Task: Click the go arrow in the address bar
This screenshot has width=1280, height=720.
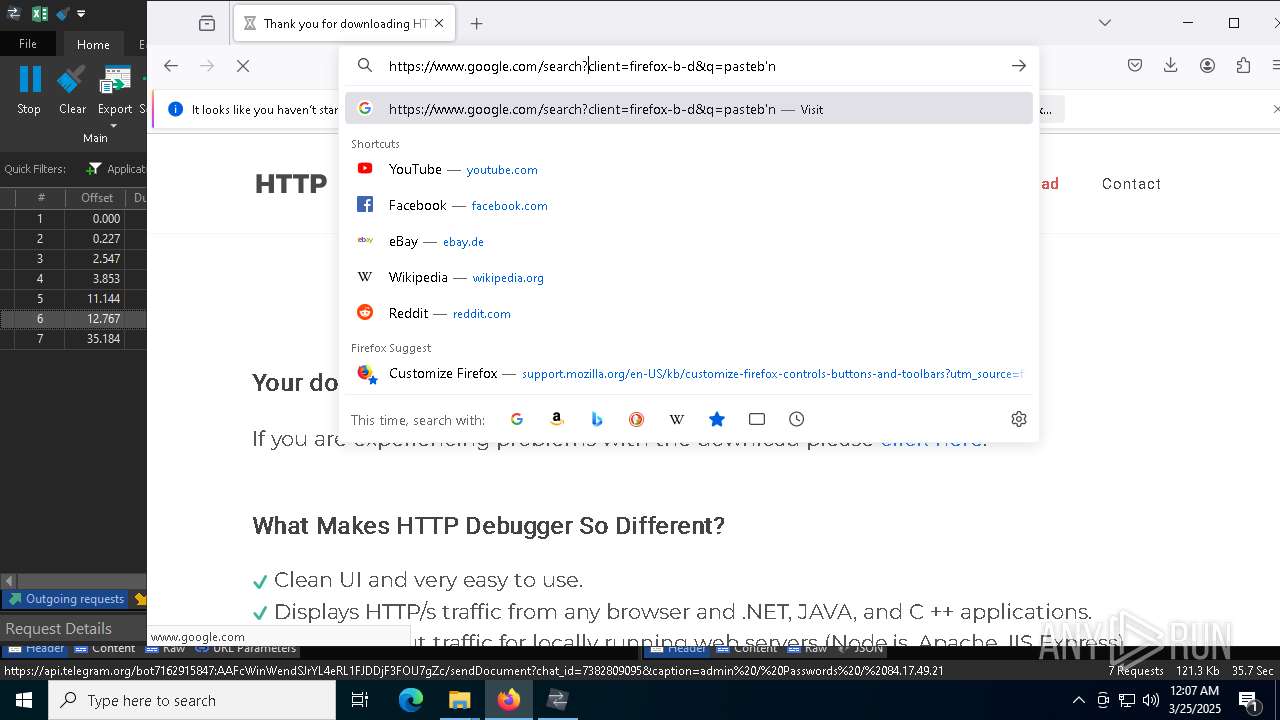Action: [1018, 66]
